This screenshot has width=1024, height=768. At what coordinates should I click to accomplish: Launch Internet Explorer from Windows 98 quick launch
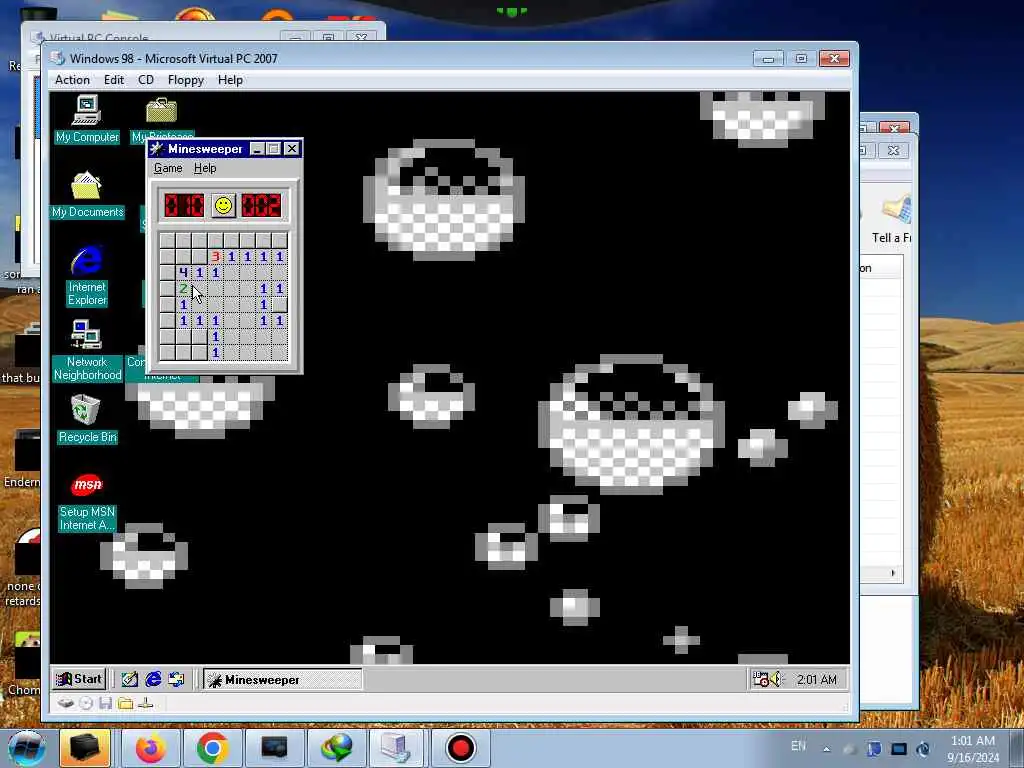(x=153, y=679)
